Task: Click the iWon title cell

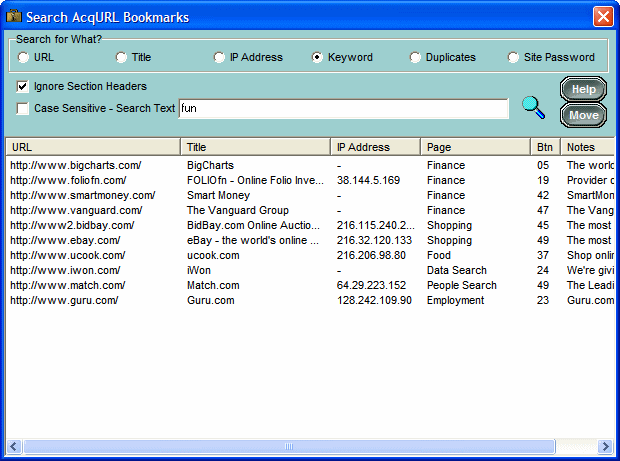Action: pyautogui.click(x=199, y=270)
